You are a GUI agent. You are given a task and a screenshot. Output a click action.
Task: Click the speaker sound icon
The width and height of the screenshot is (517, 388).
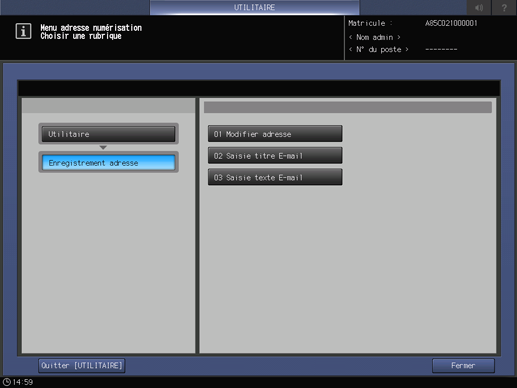point(479,7)
